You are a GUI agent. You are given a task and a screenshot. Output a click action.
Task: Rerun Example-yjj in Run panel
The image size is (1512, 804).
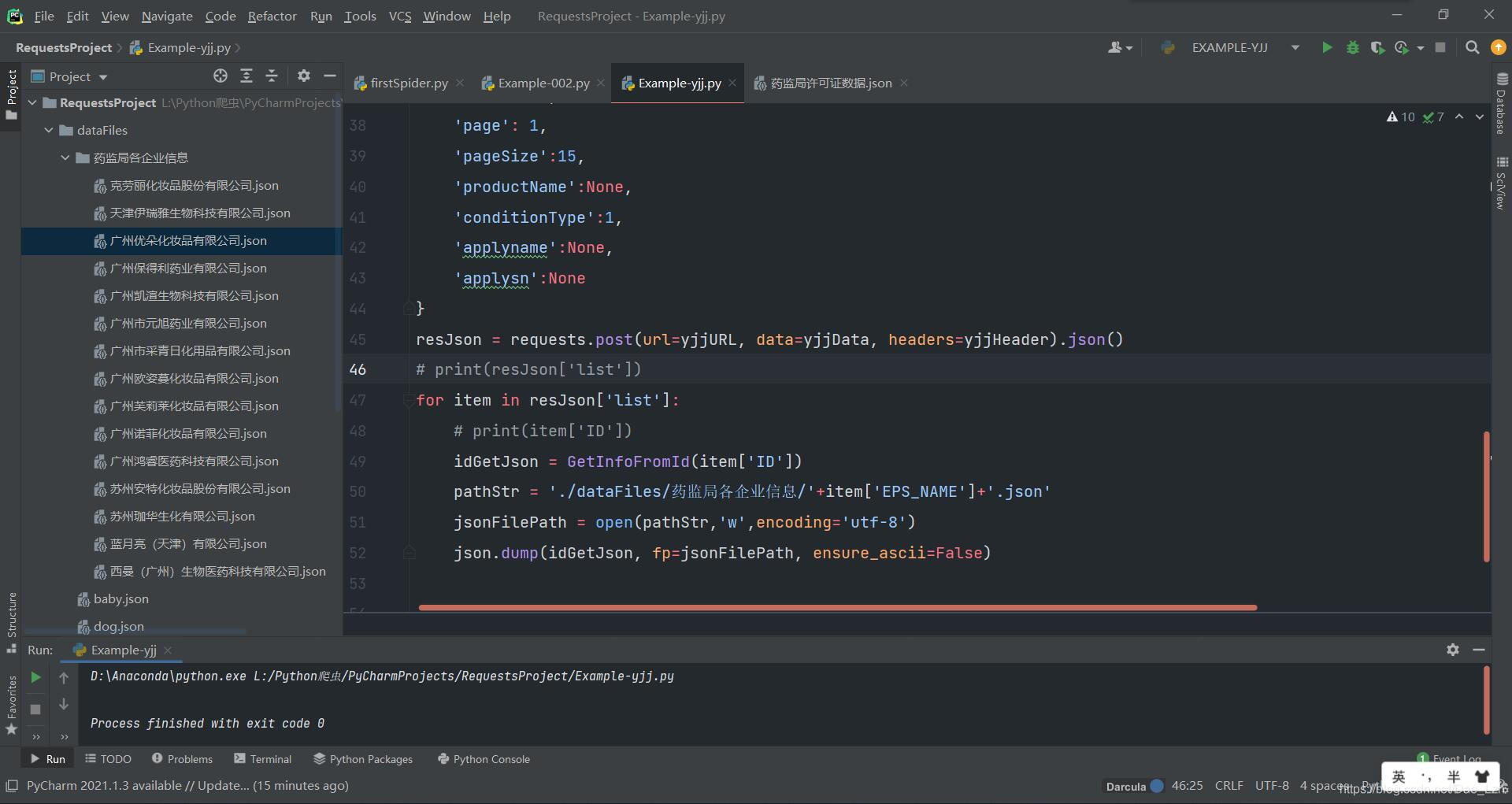pyautogui.click(x=35, y=677)
